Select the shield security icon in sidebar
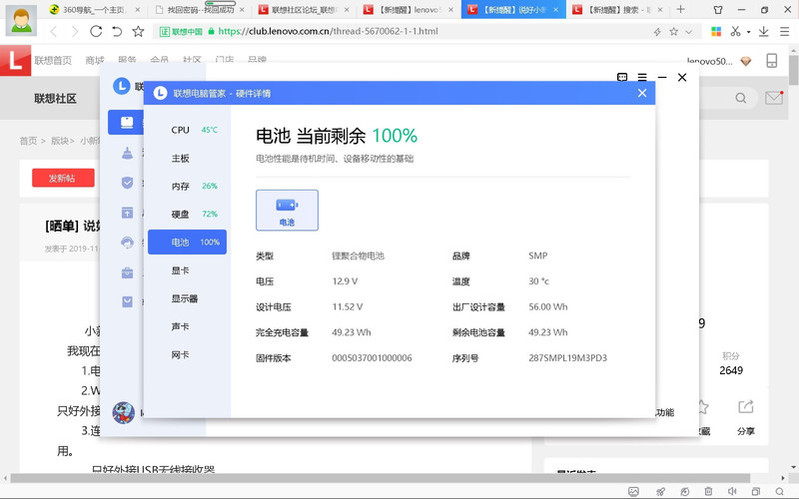 tap(127, 182)
